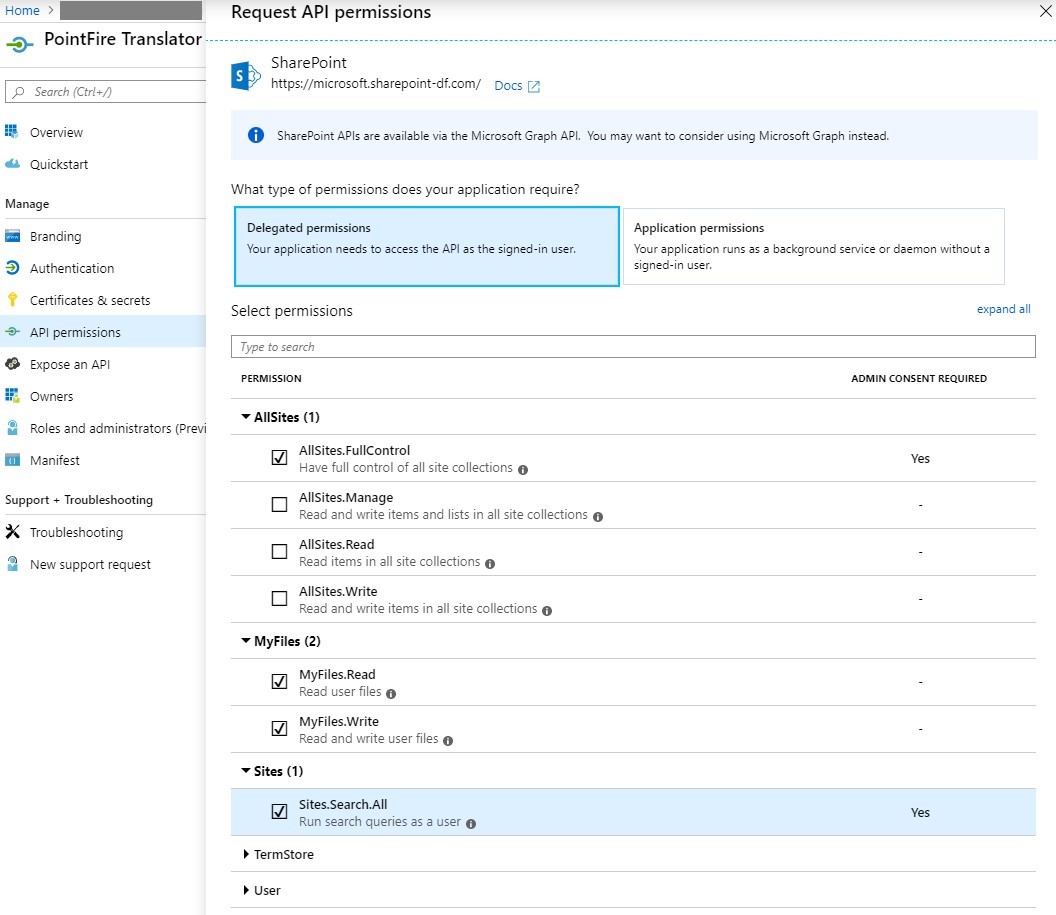Click the Roles and administrators icon
1056x915 pixels.
coord(12,428)
